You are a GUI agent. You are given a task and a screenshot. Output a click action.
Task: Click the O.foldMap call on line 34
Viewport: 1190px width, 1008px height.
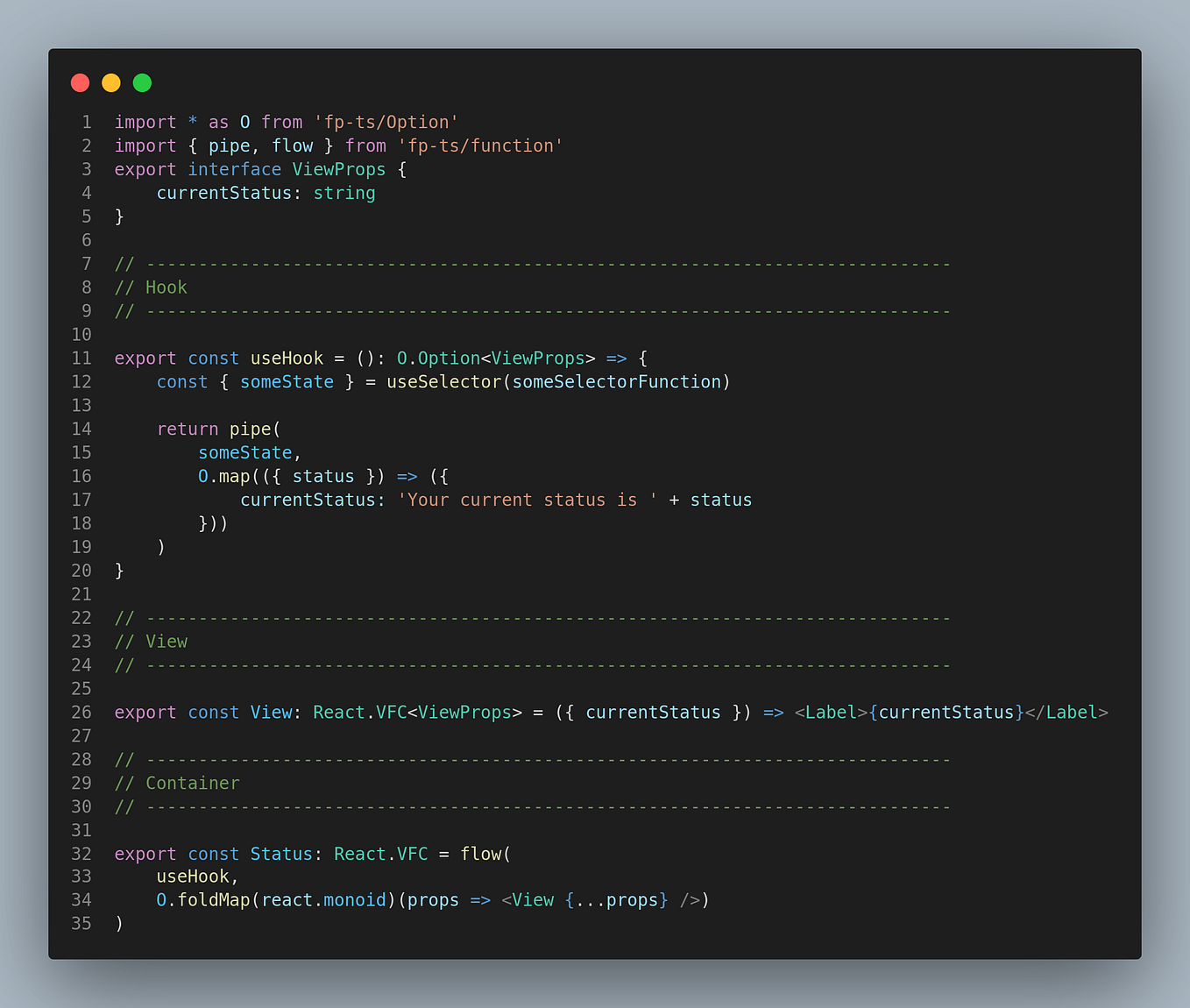[x=204, y=899]
